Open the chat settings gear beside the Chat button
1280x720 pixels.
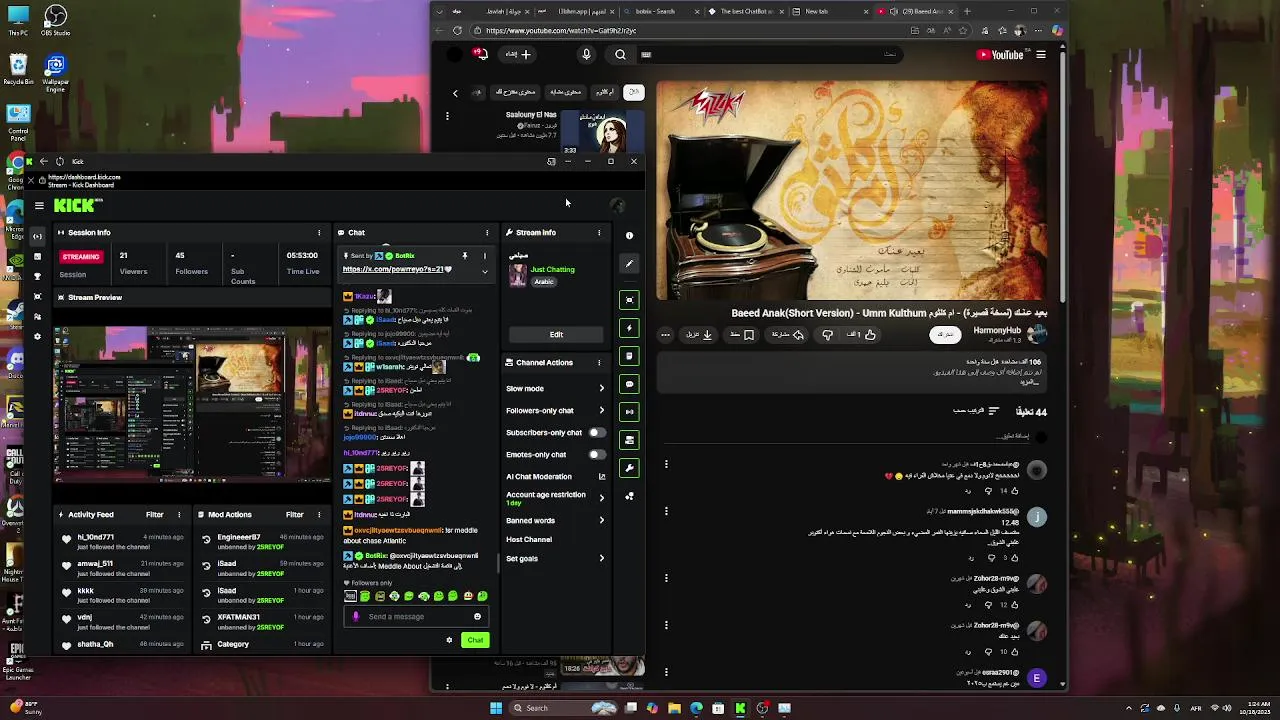(x=449, y=640)
